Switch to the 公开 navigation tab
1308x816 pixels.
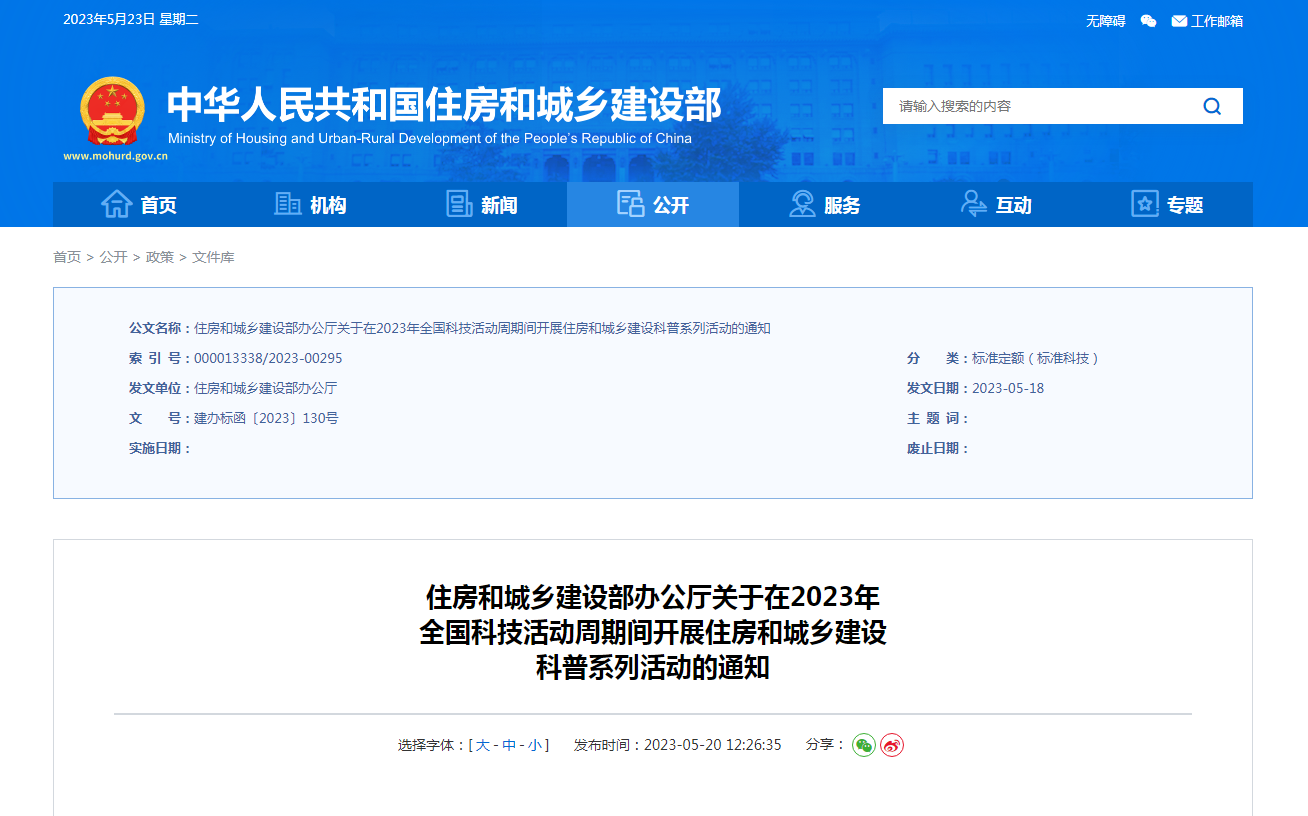652,204
